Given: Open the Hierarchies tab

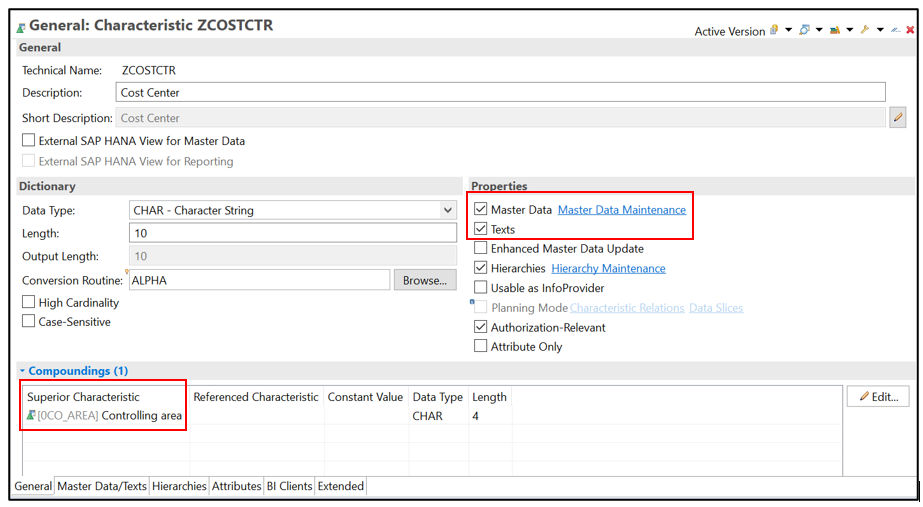Looking at the screenshot, I should tap(179, 486).
